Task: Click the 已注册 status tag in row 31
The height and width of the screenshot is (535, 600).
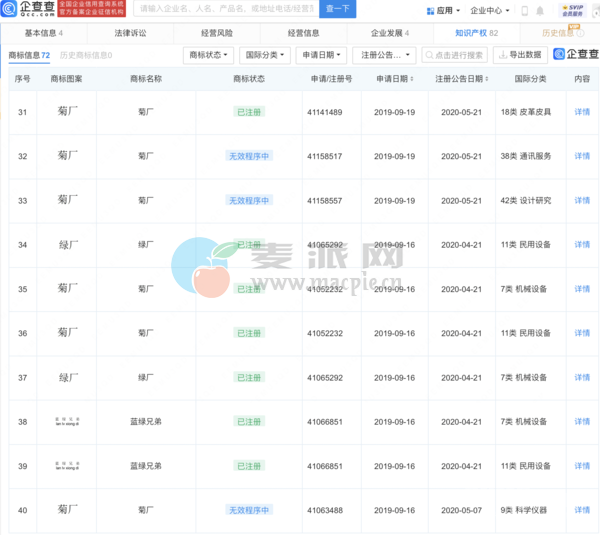Action: click(x=249, y=112)
